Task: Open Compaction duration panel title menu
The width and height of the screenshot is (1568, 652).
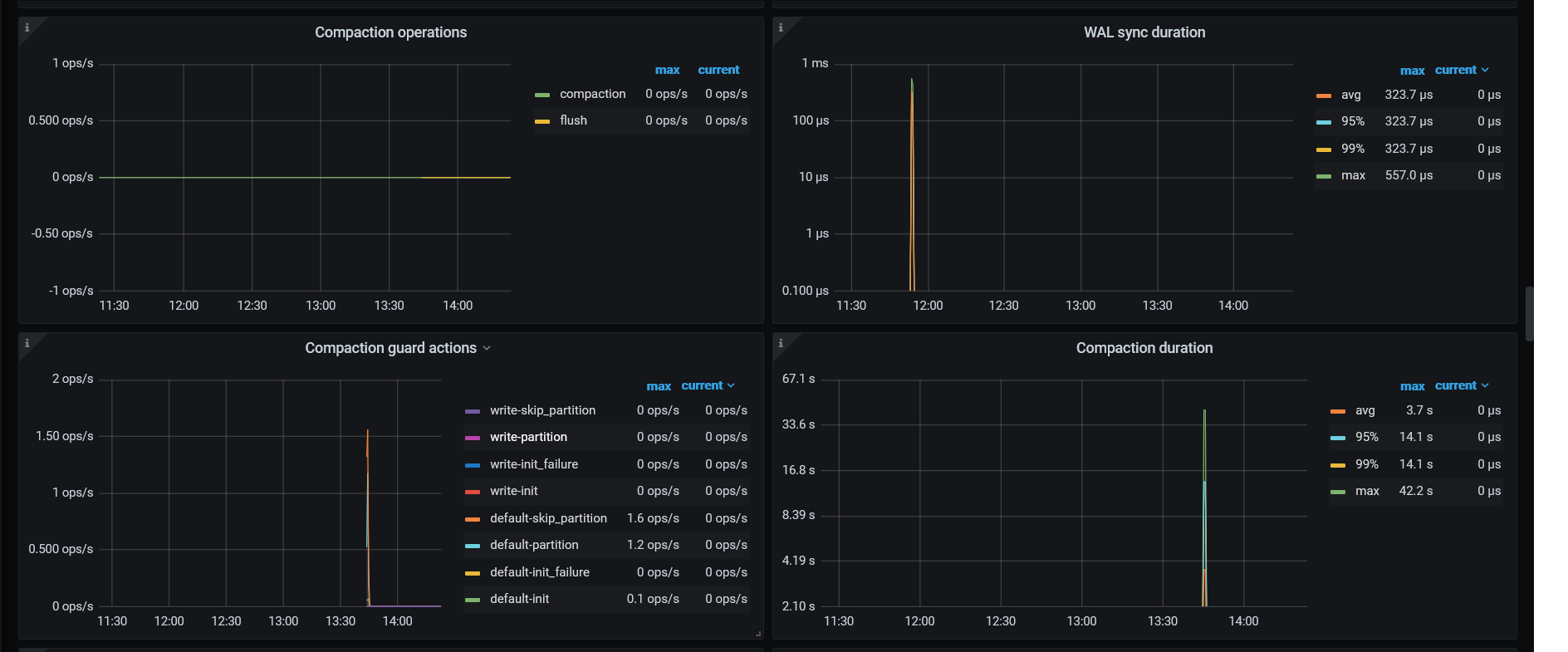Action: click(x=1144, y=348)
